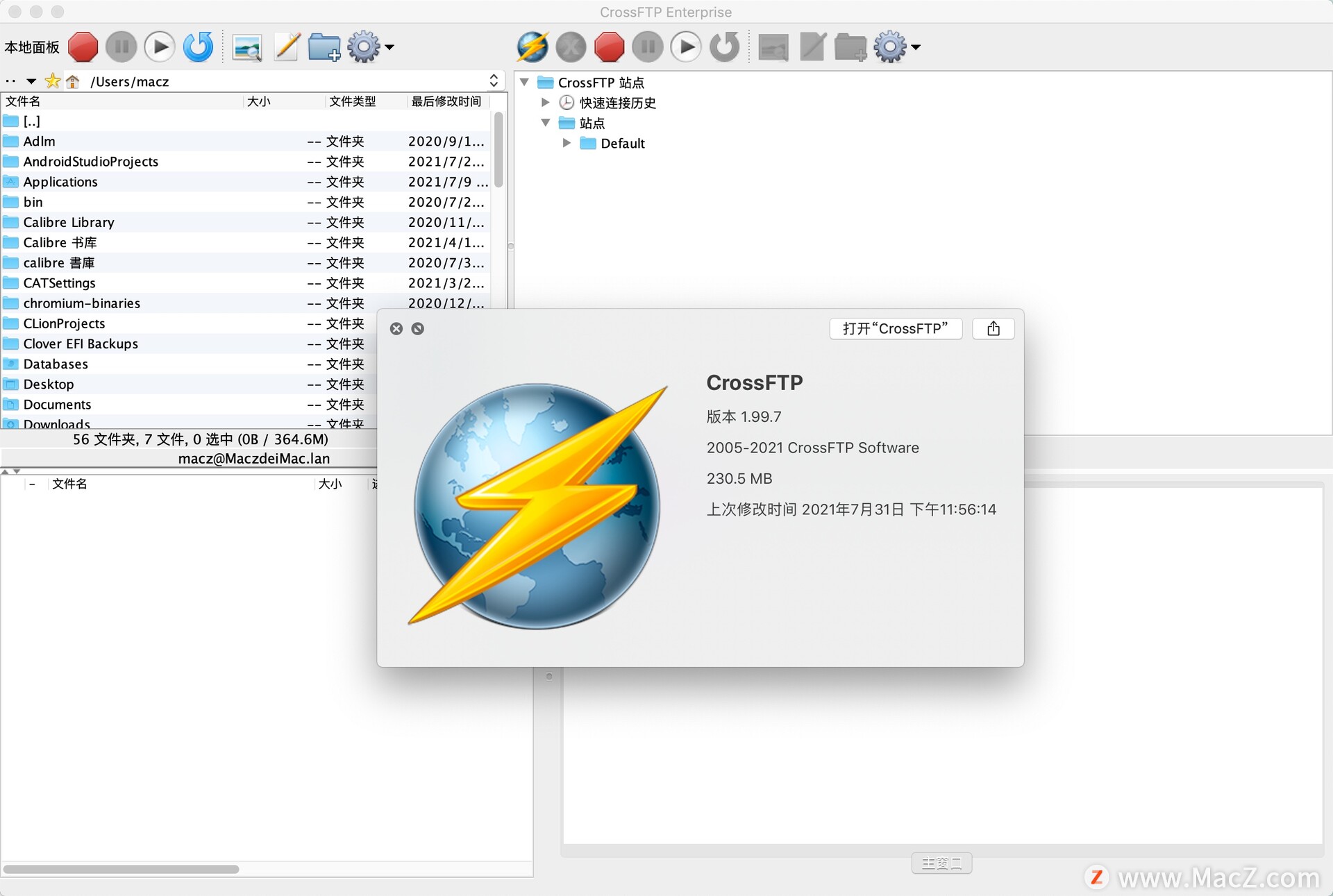The width and height of the screenshot is (1333, 896).
Task: Select the Calibre 书库 folder
Action: click(246, 242)
